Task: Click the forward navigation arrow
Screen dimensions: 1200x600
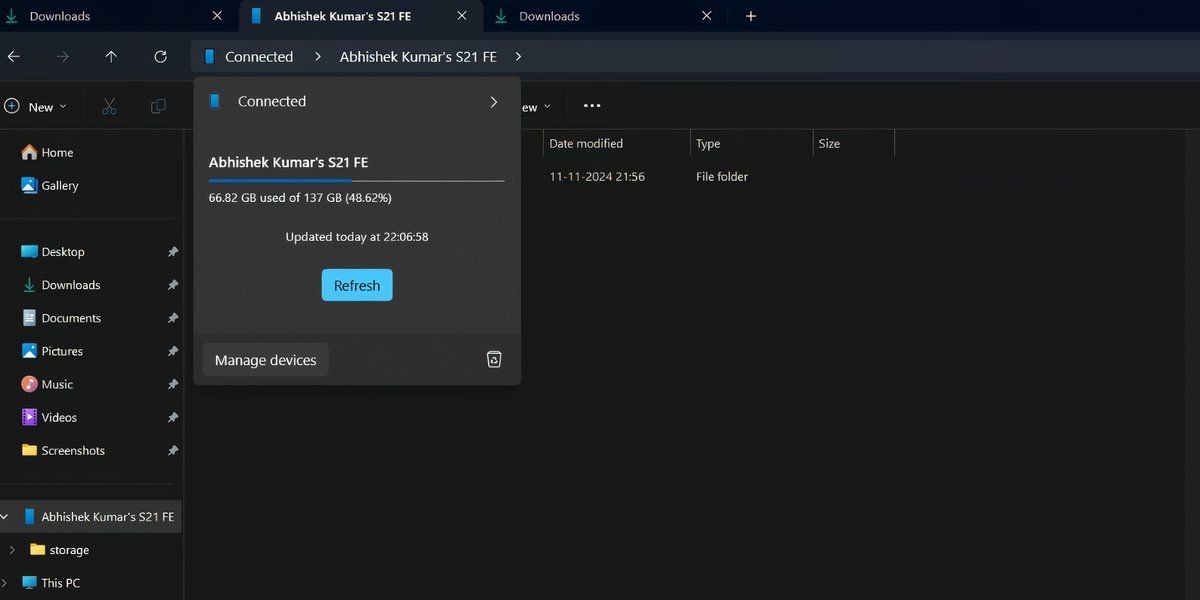Action: point(62,57)
